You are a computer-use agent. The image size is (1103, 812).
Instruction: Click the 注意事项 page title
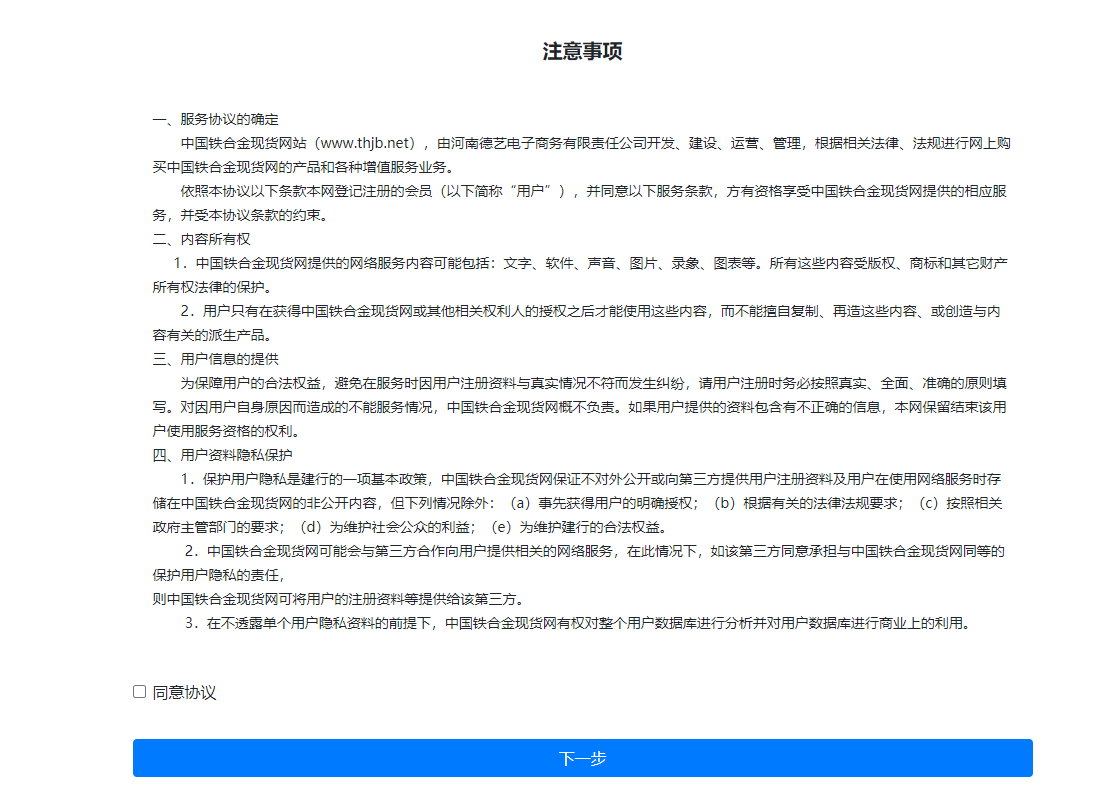(582, 52)
